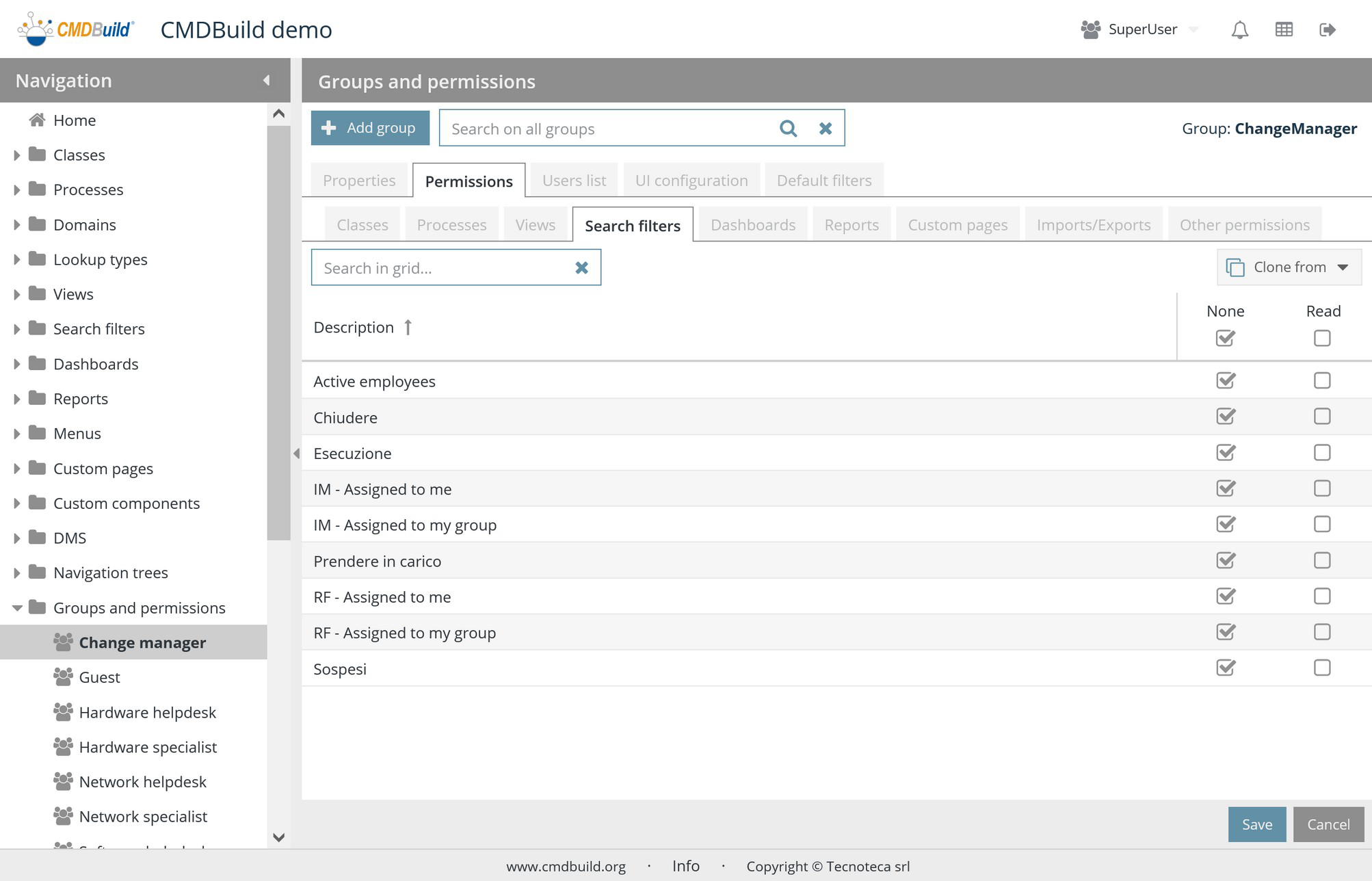This screenshot has height=881, width=1372.
Task: Open the Dashboards permissions sub-tab
Action: tap(752, 225)
